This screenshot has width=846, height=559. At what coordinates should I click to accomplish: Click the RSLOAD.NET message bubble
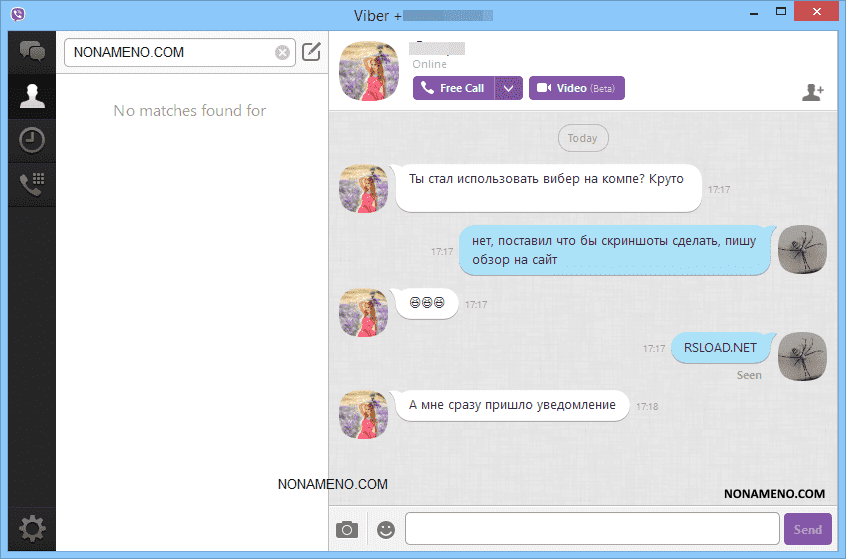click(720, 348)
